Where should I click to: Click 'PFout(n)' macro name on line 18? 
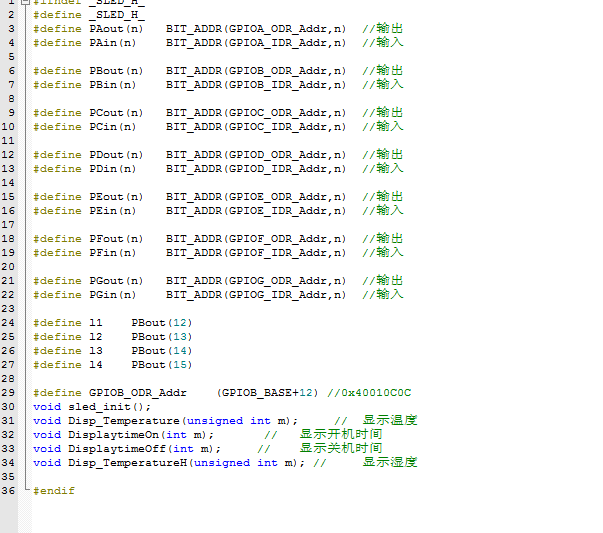[x=116, y=239]
